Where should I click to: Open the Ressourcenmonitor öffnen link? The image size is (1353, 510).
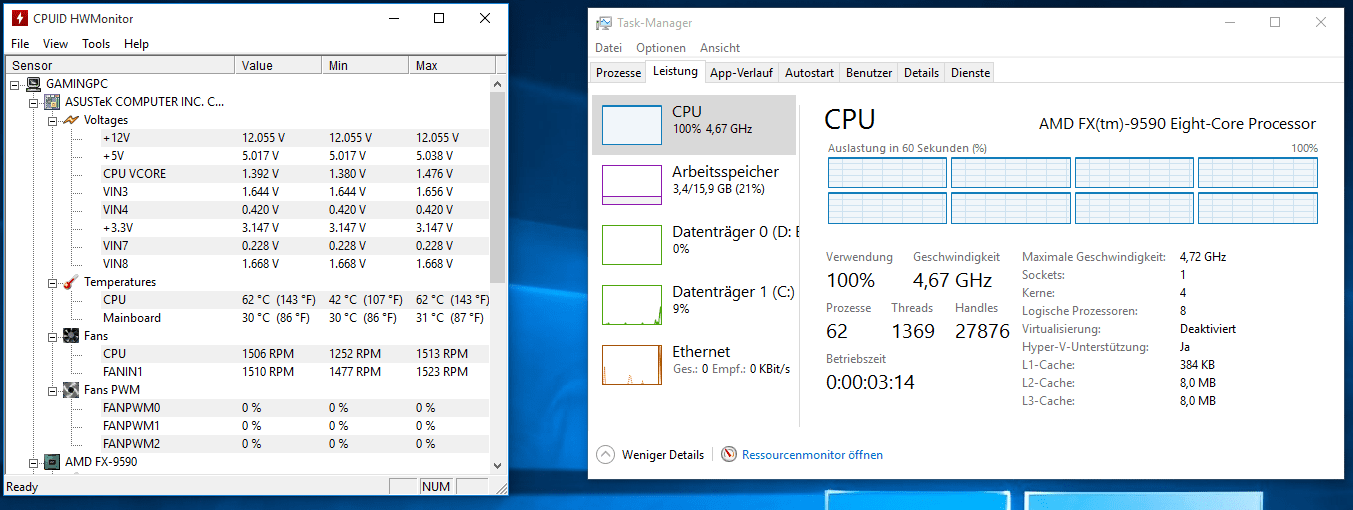[x=812, y=455]
